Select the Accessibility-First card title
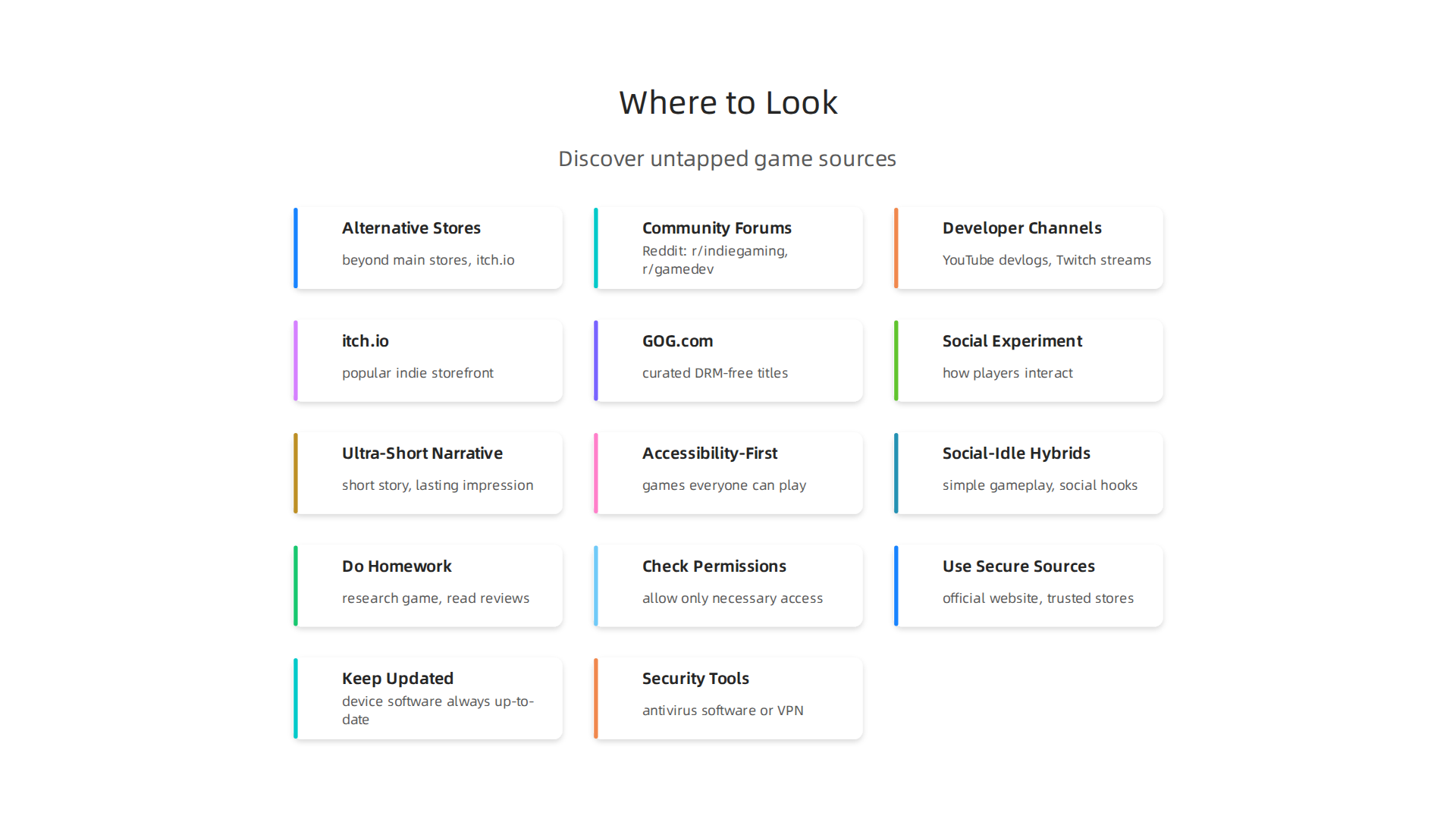The image size is (1456, 819). coord(709,453)
